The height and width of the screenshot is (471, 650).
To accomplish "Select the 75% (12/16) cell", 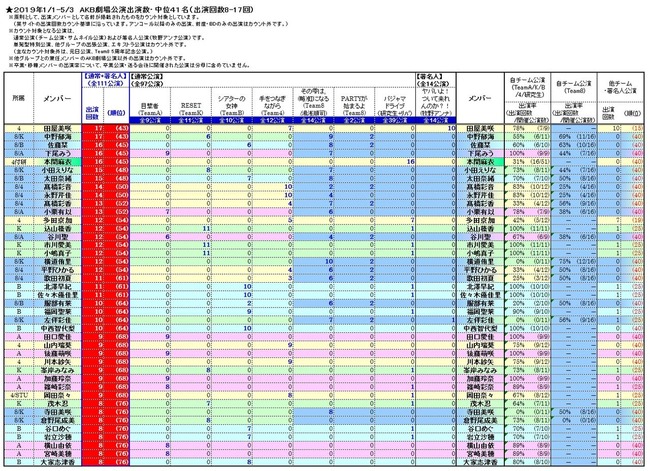I will pos(574,262).
